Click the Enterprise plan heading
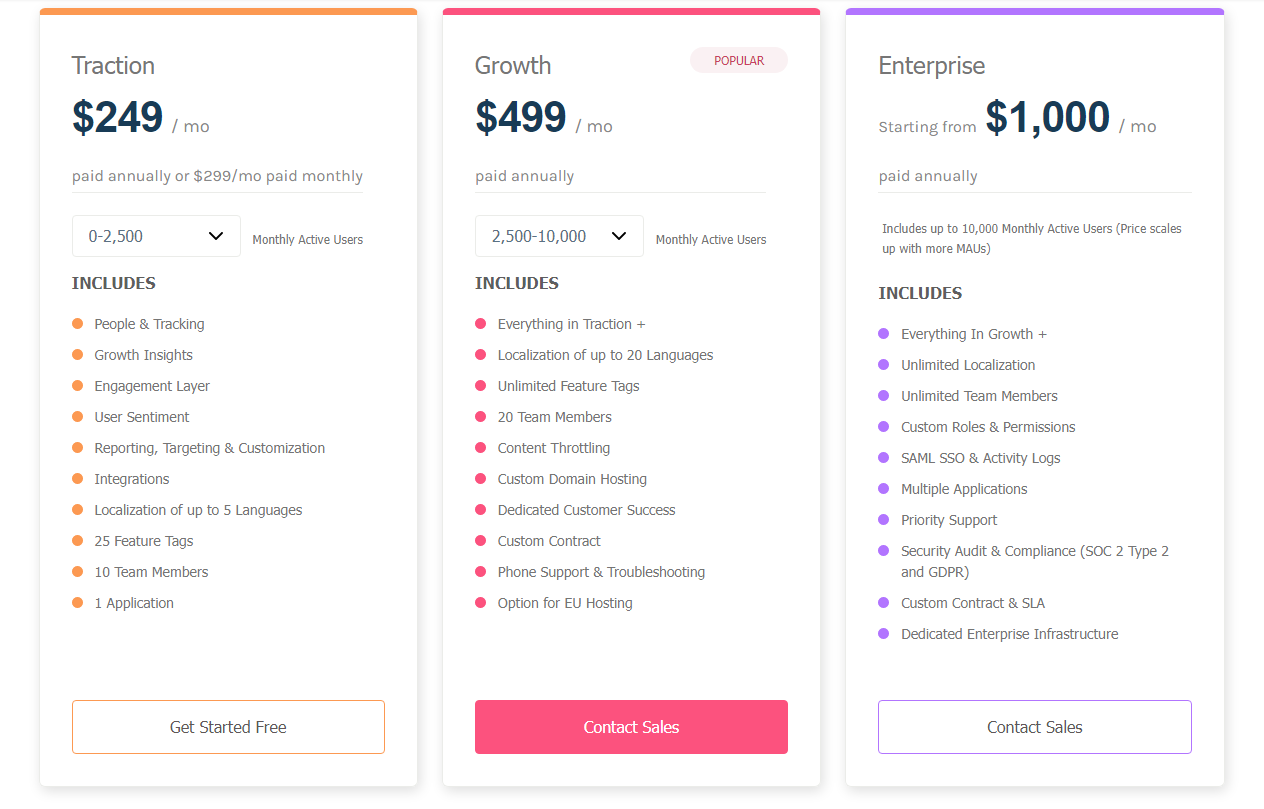 coord(931,66)
